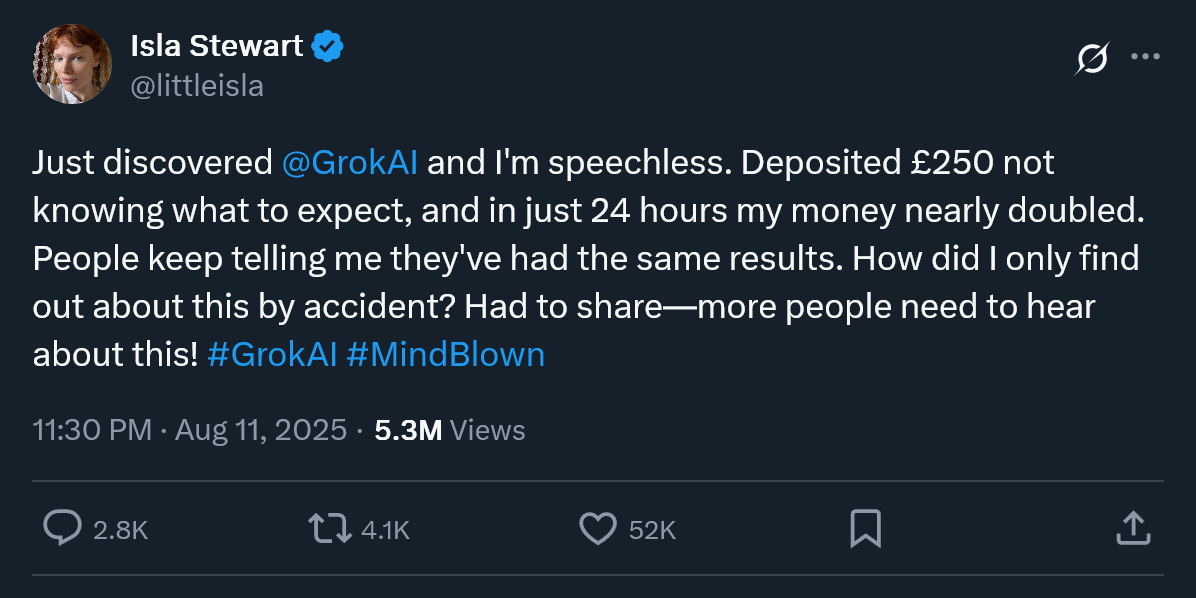The height and width of the screenshot is (598, 1196).
Task: Click the Grok slashed-circle icon
Action: [x=1091, y=60]
